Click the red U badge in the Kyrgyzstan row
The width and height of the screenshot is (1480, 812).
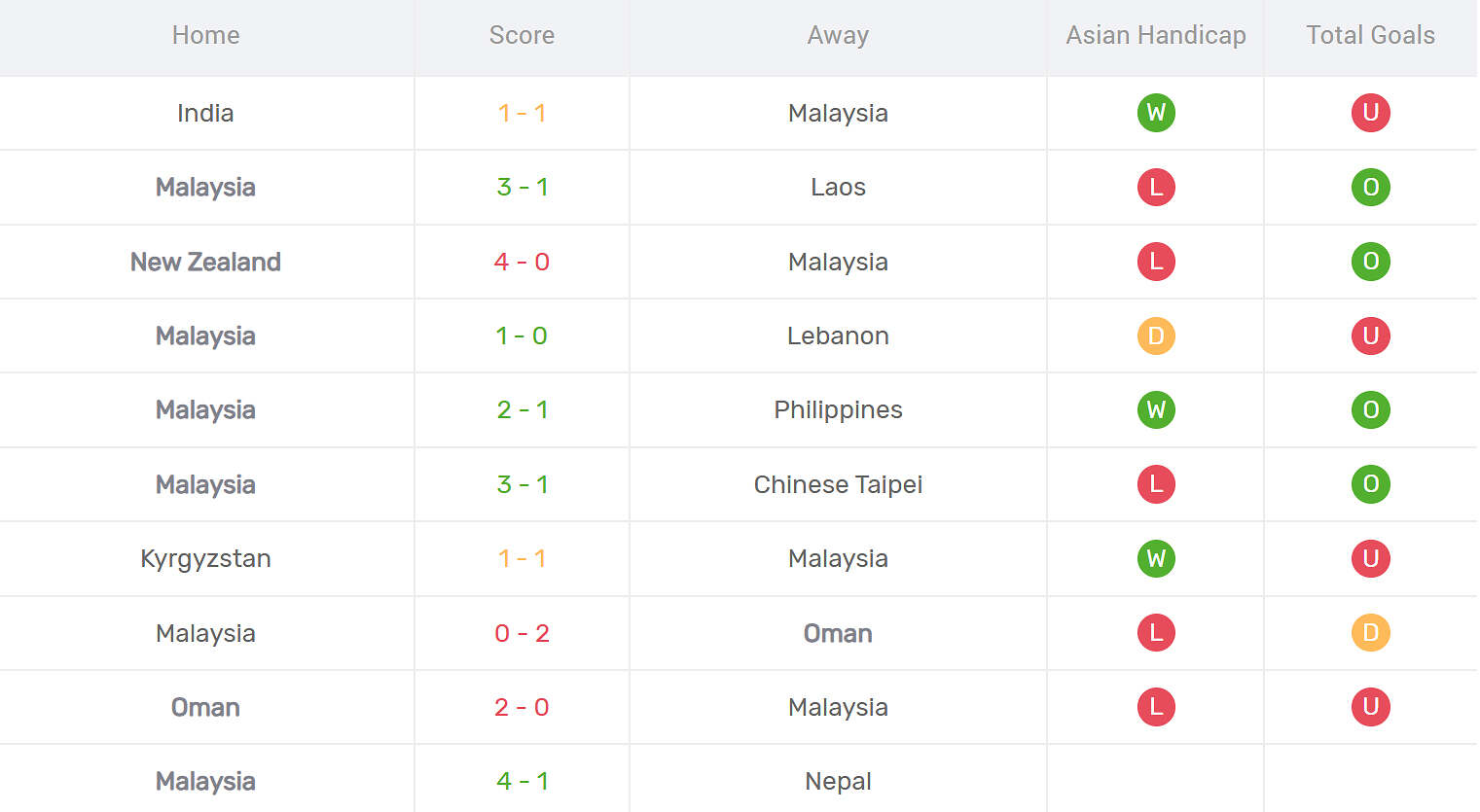pos(1370,558)
